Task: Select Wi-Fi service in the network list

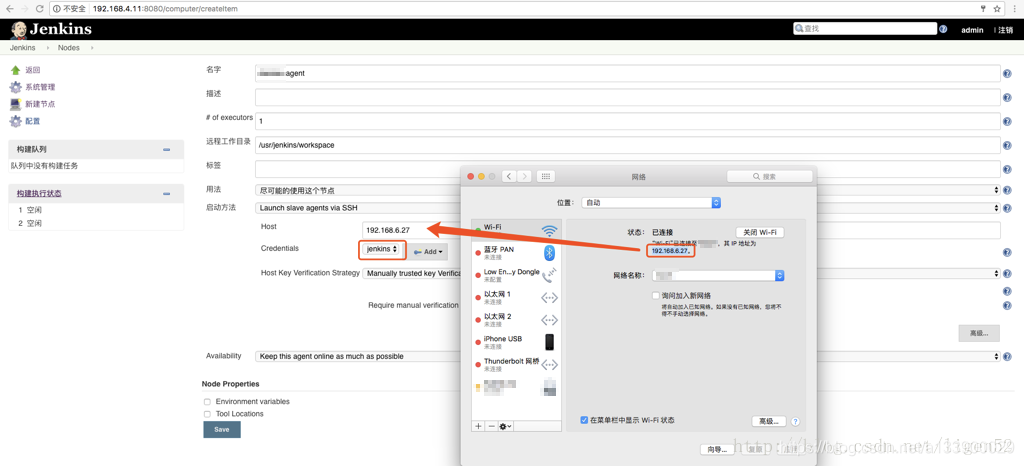Action: click(x=516, y=230)
